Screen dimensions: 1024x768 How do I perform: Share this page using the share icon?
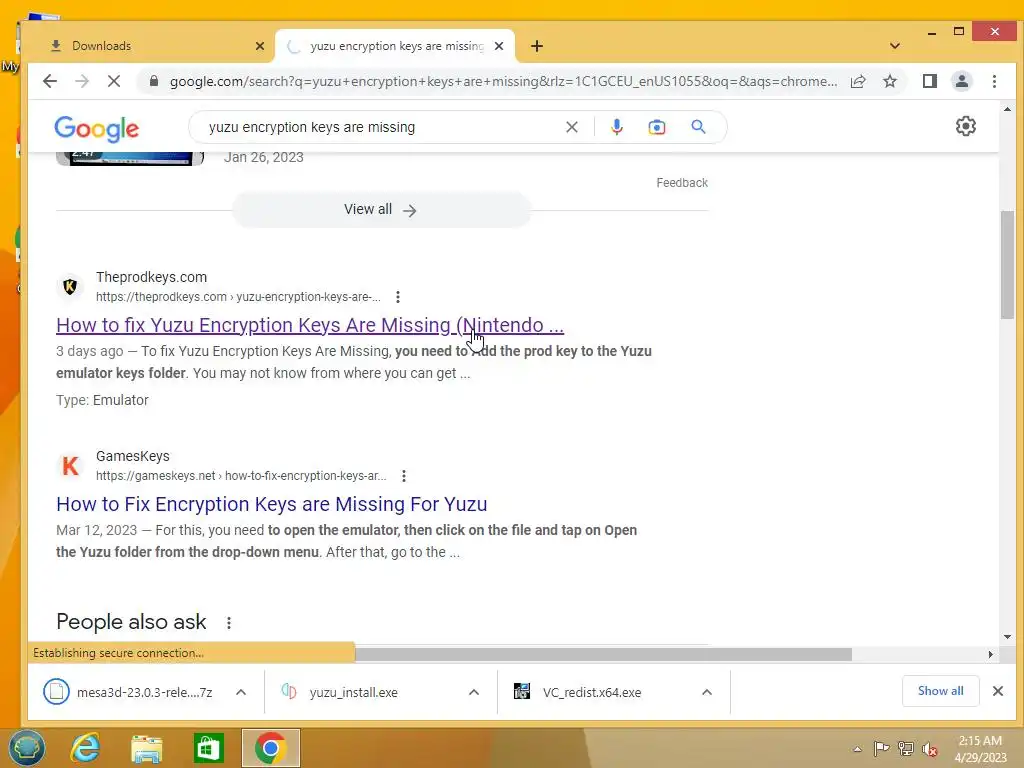point(858,81)
